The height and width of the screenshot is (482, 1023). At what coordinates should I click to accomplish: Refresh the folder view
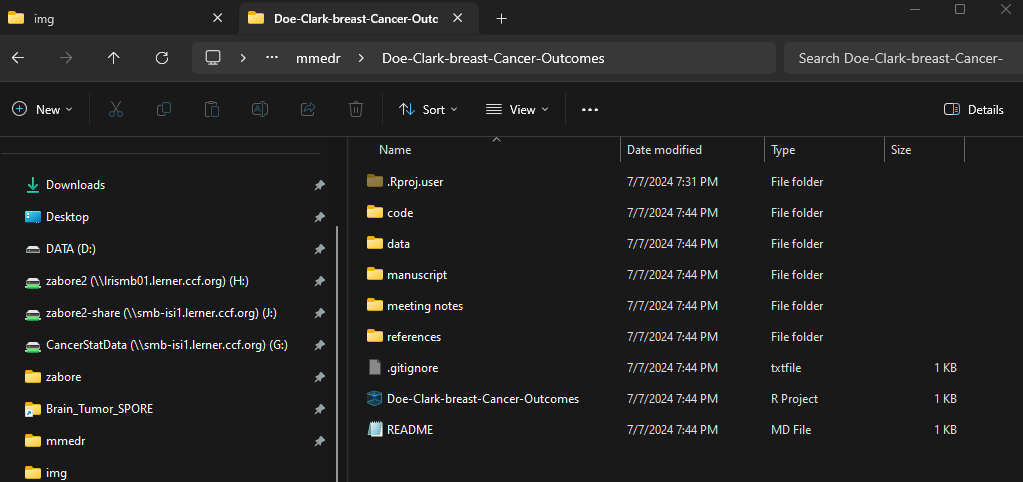pos(162,58)
